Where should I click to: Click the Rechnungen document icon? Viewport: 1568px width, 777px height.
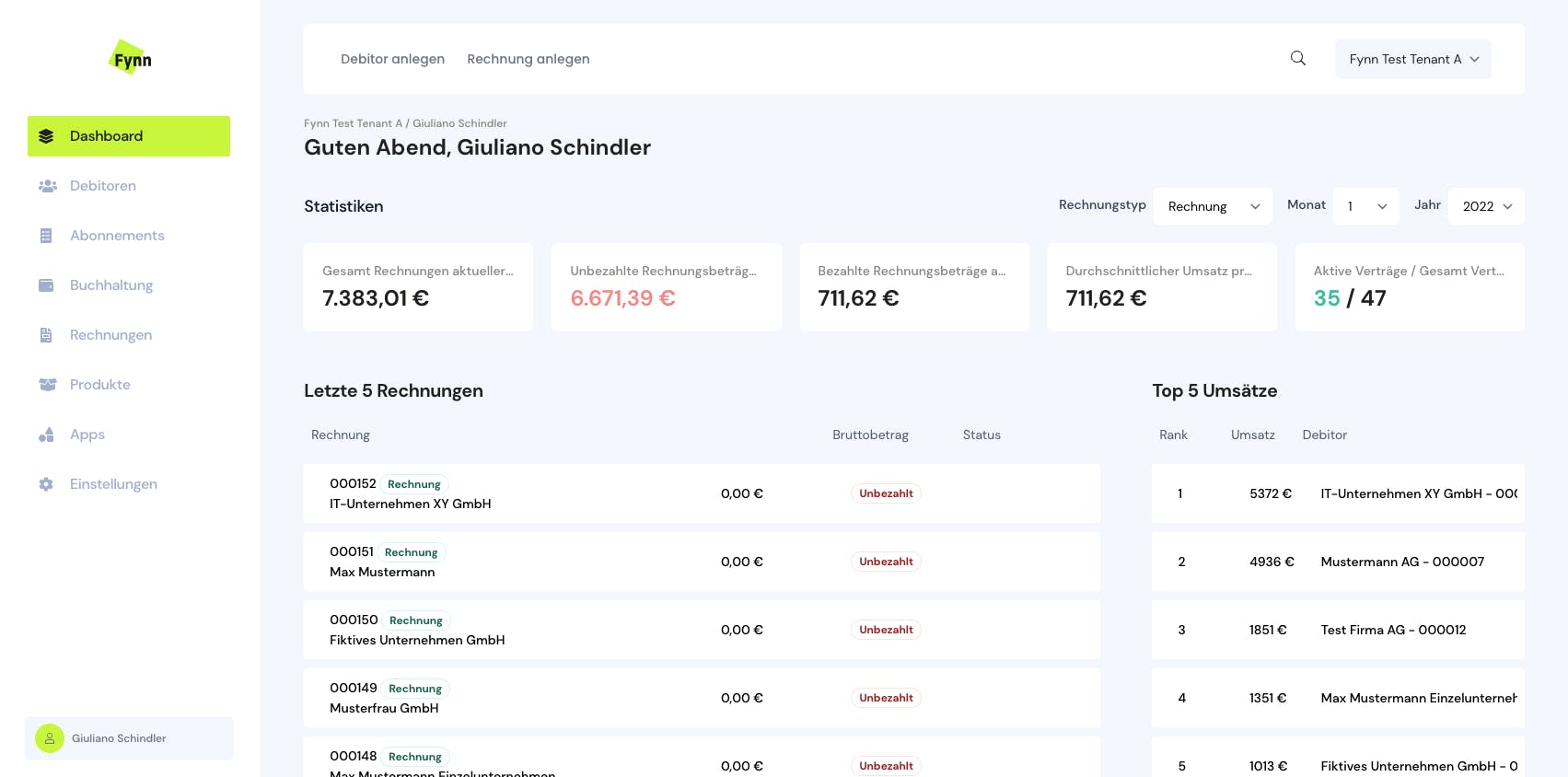pos(46,335)
